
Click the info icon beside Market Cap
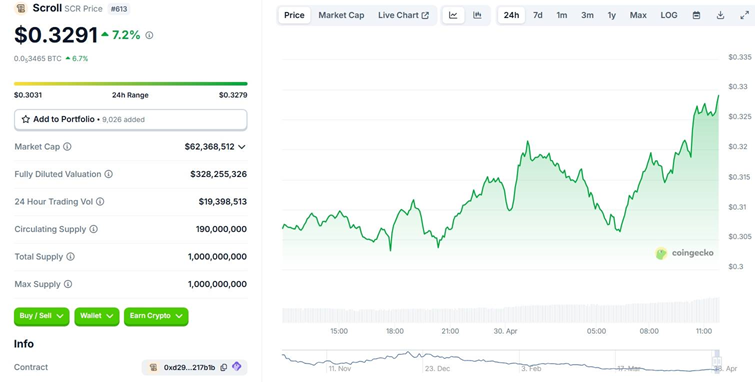click(x=67, y=147)
